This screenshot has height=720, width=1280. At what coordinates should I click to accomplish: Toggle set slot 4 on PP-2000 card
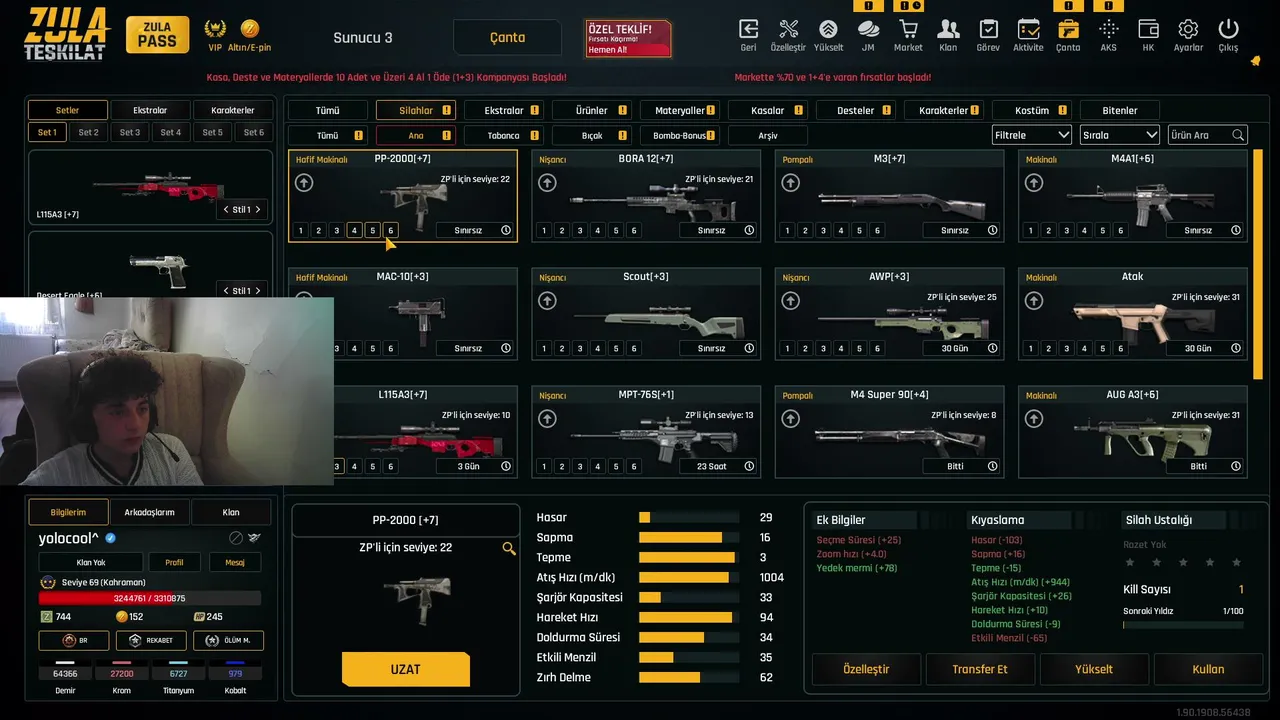click(354, 230)
